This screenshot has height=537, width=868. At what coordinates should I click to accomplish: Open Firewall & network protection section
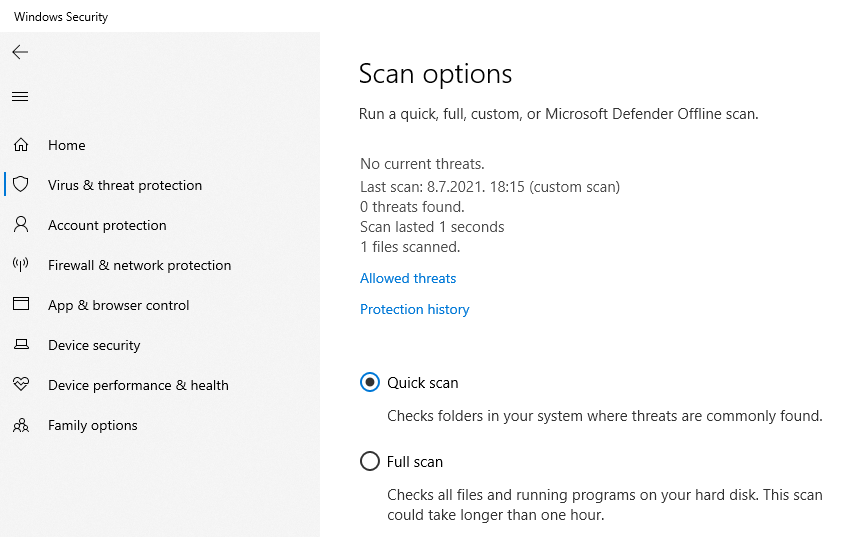(x=139, y=265)
